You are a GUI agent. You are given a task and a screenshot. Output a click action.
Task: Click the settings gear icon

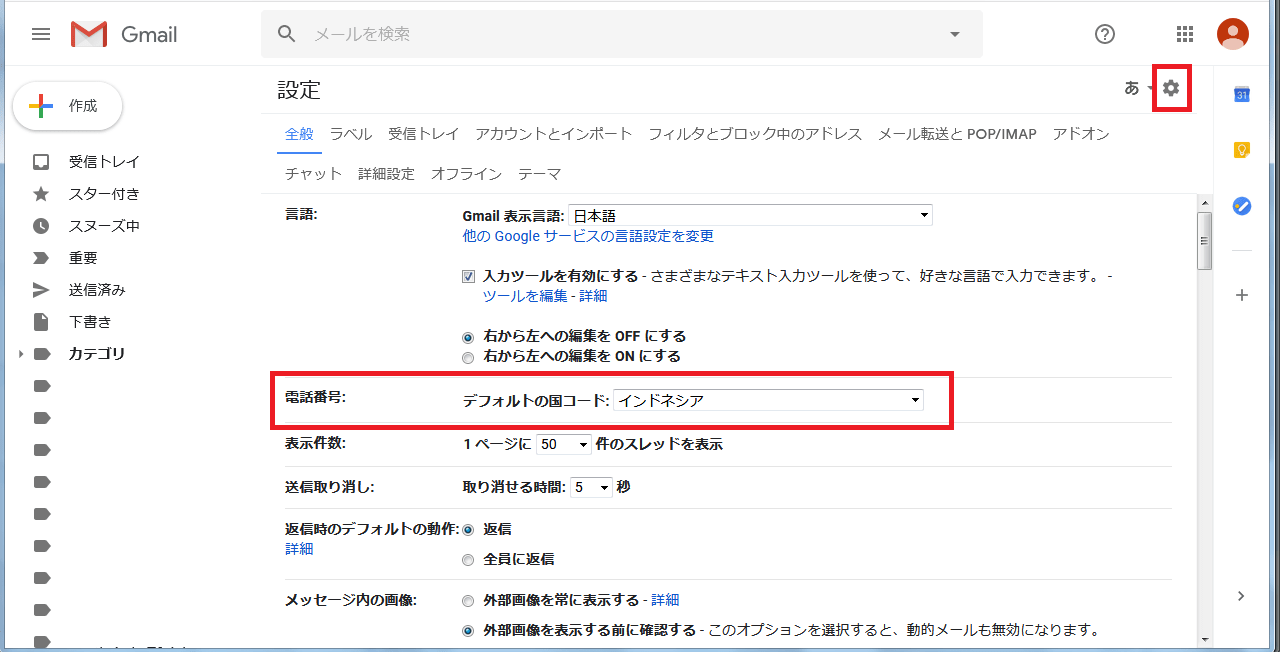1171,88
